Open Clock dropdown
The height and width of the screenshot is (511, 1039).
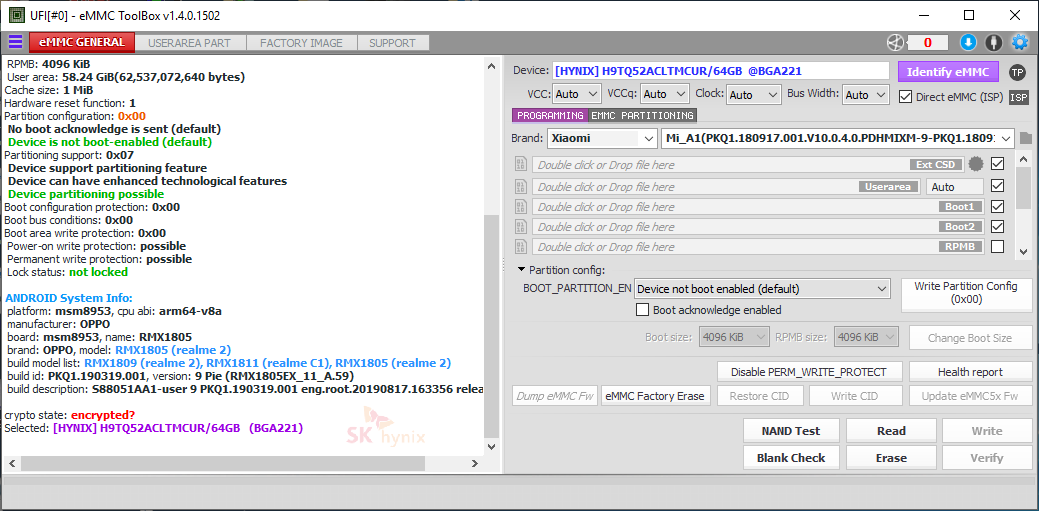click(x=754, y=95)
